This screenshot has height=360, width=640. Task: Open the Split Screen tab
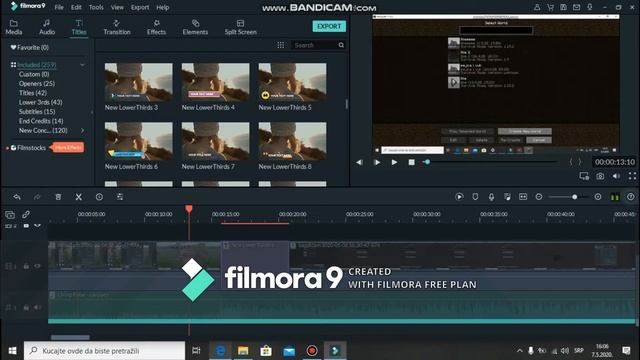pos(240,27)
